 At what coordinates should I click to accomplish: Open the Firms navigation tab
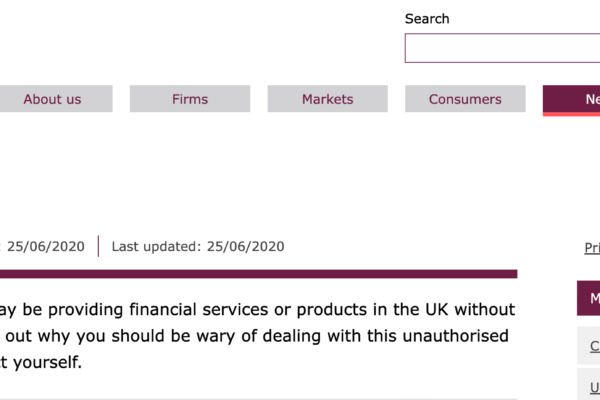(x=190, y=99)
